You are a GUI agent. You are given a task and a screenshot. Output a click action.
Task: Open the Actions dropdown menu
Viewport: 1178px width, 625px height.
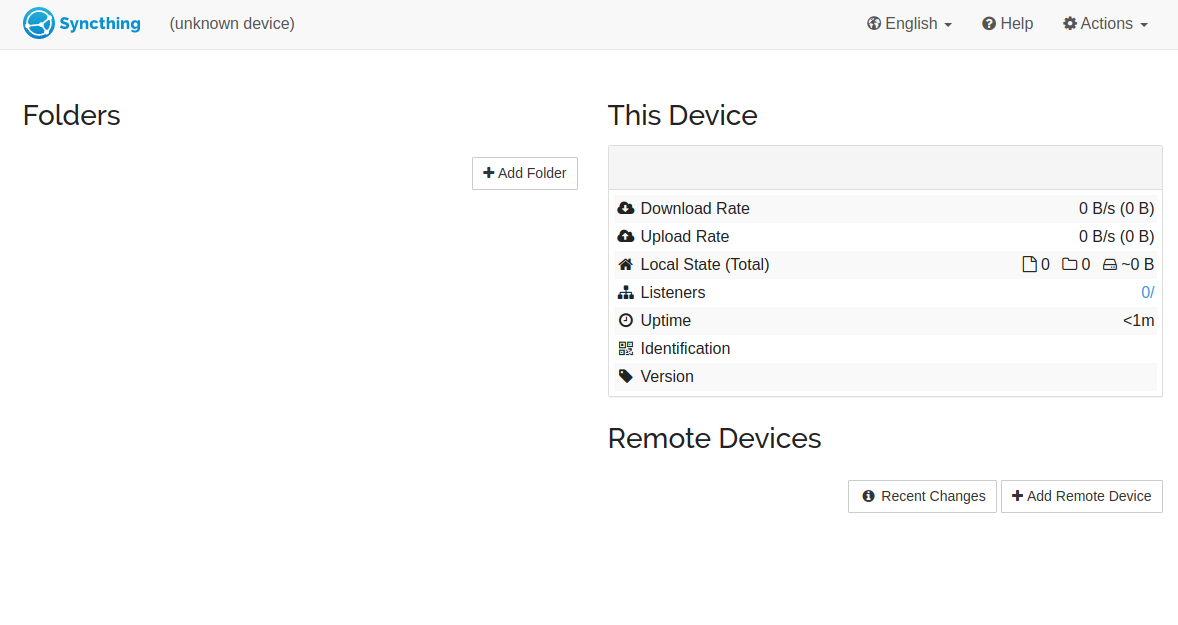click(x=1105, y=23)
